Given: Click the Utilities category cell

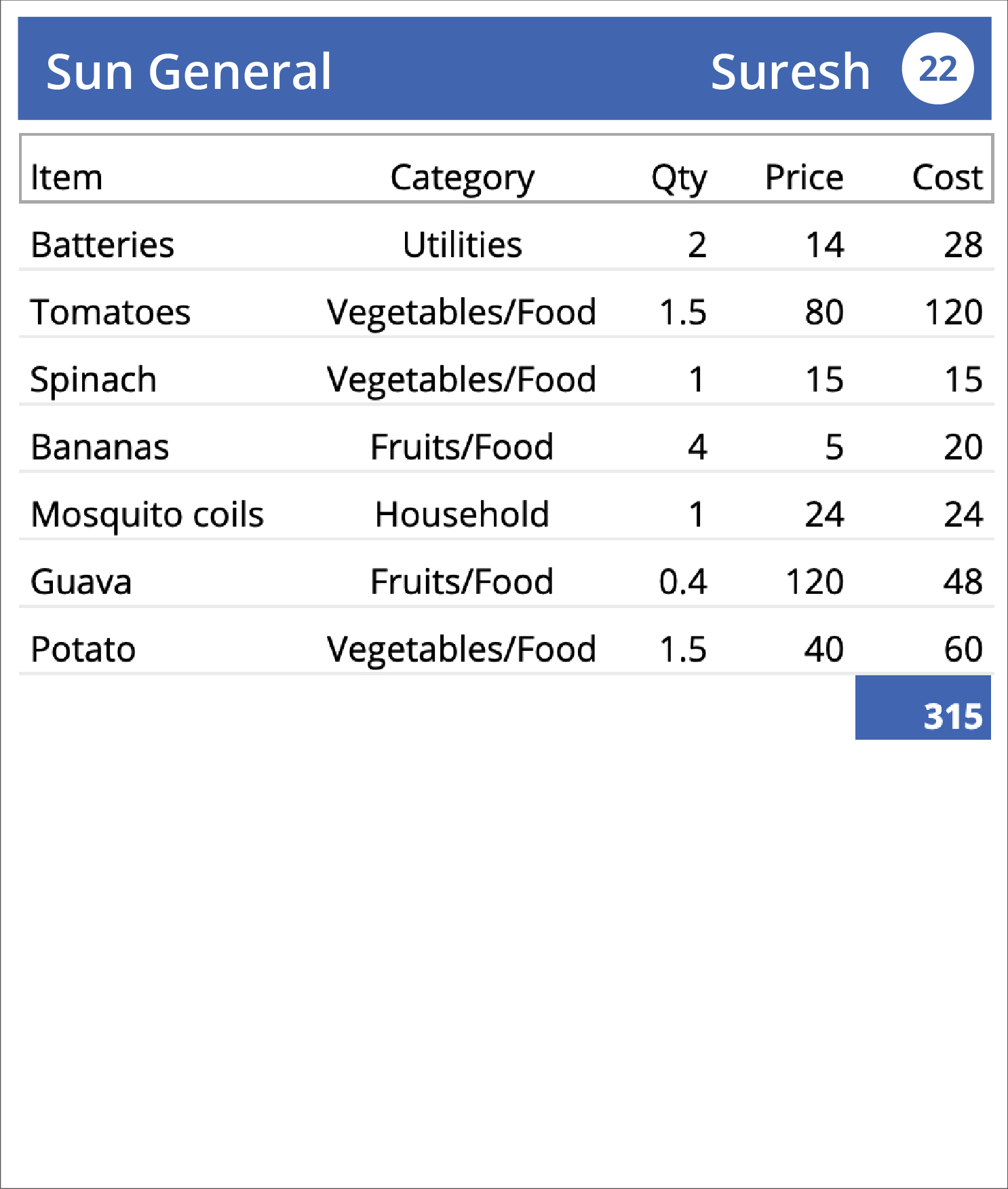Looking at the screenshot, I should (462, 245).
